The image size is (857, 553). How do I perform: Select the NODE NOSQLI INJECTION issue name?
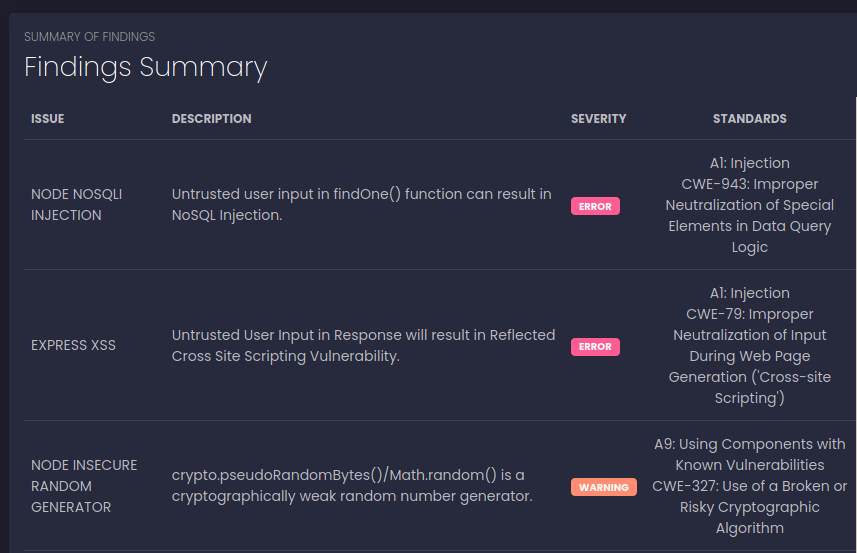click(76, 204)
